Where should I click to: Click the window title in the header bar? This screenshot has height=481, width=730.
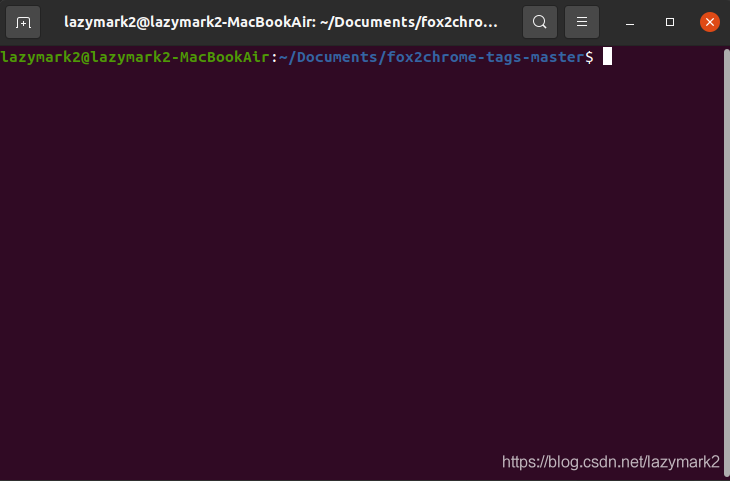[x=280, y=22]
